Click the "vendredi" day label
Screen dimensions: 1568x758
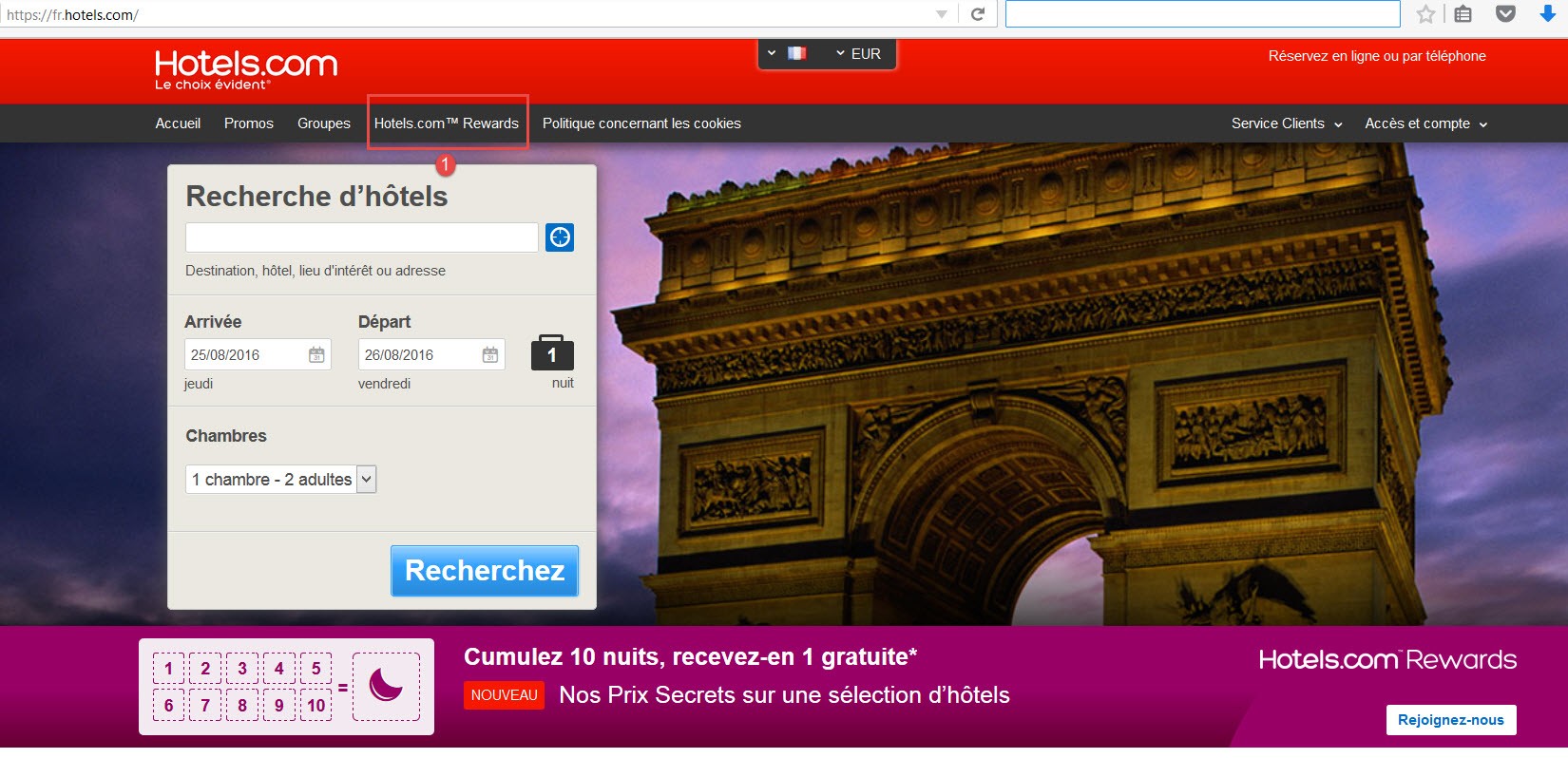[384, 384]
